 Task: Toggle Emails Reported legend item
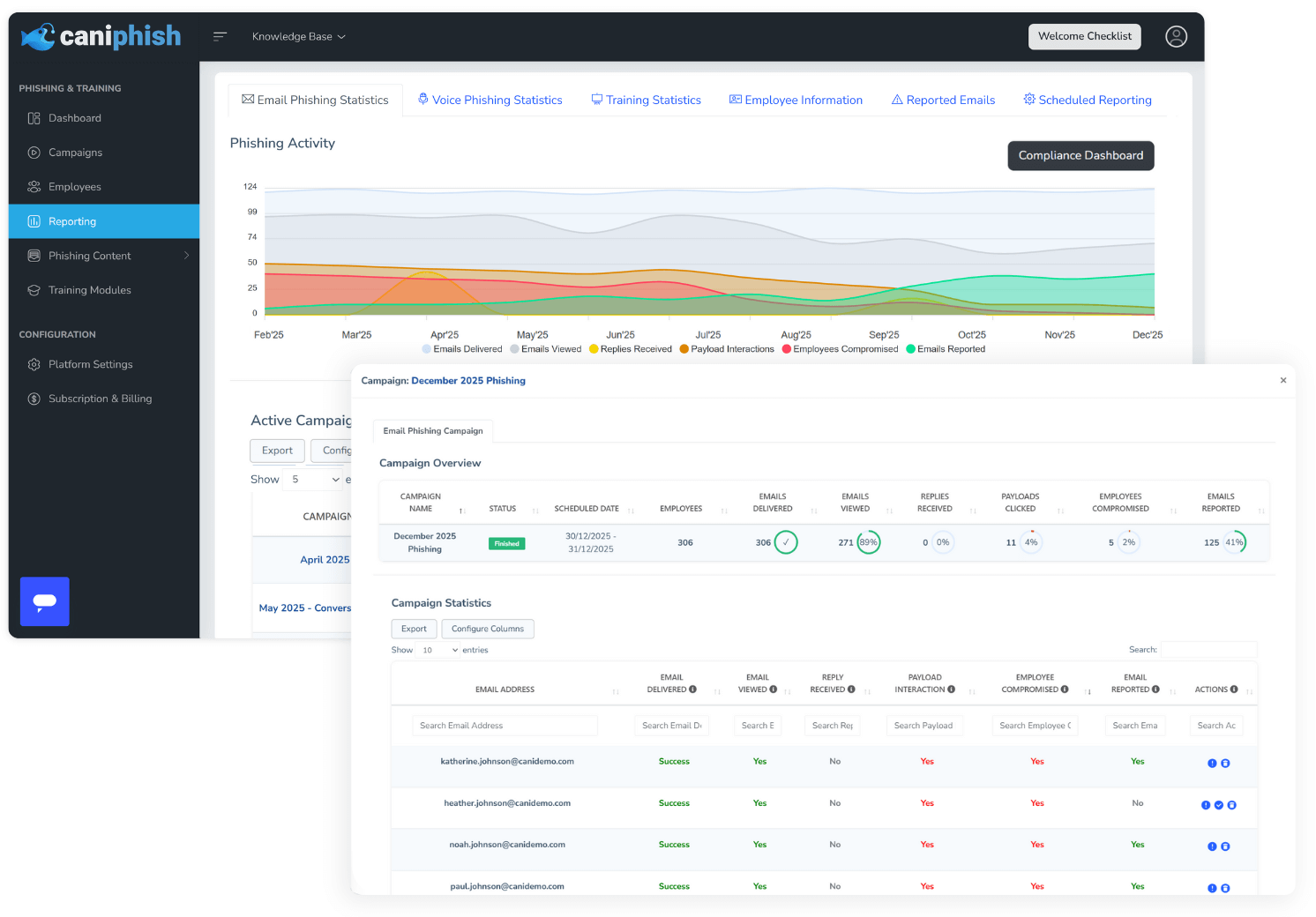pos(946,349)
